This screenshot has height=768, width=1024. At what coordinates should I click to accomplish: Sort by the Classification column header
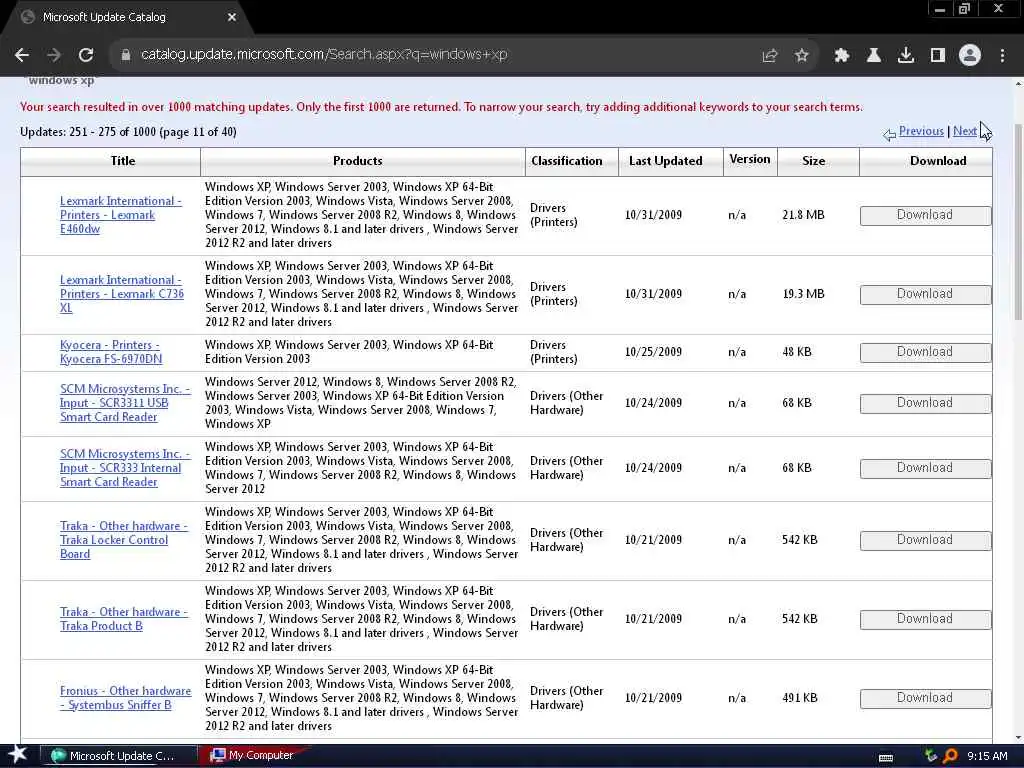567,161
